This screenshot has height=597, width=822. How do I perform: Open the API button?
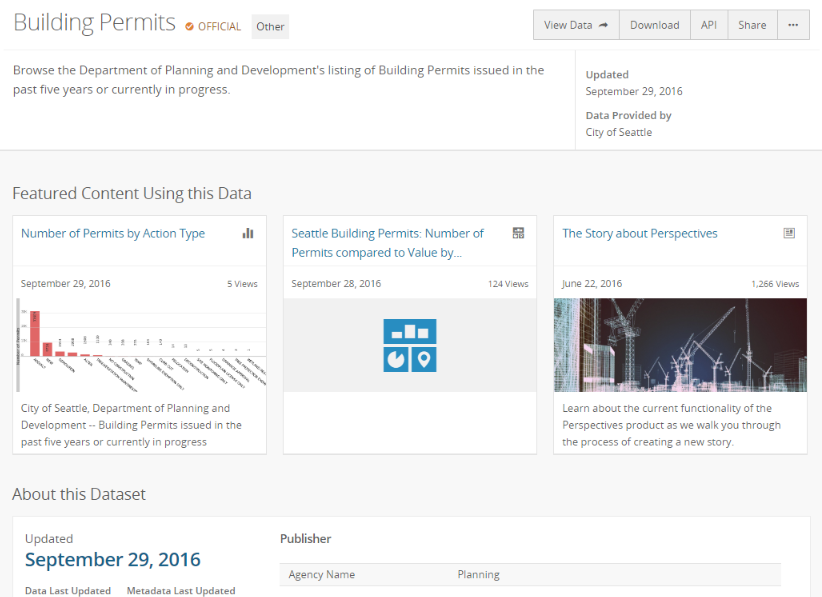click(709, 25)
